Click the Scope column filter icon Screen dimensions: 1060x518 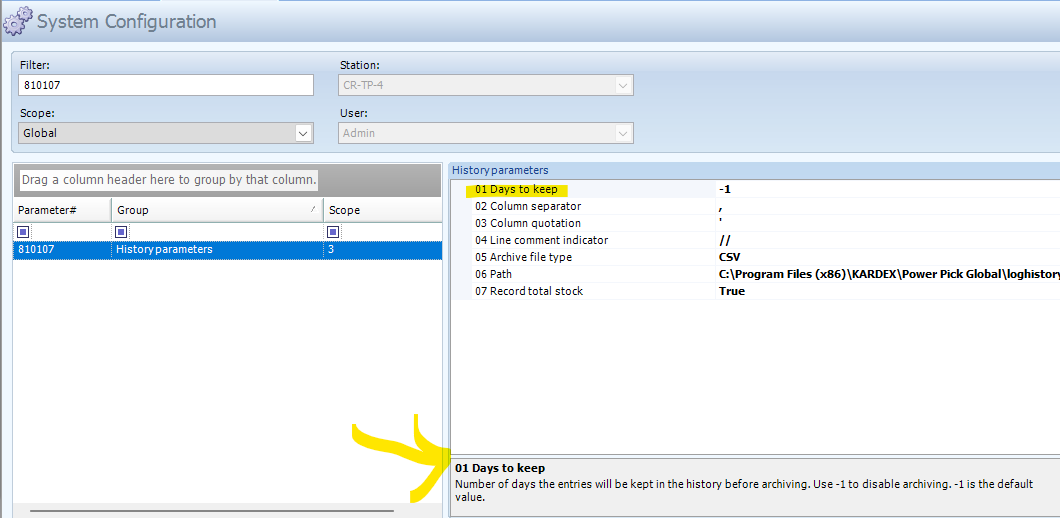[334, 232]
